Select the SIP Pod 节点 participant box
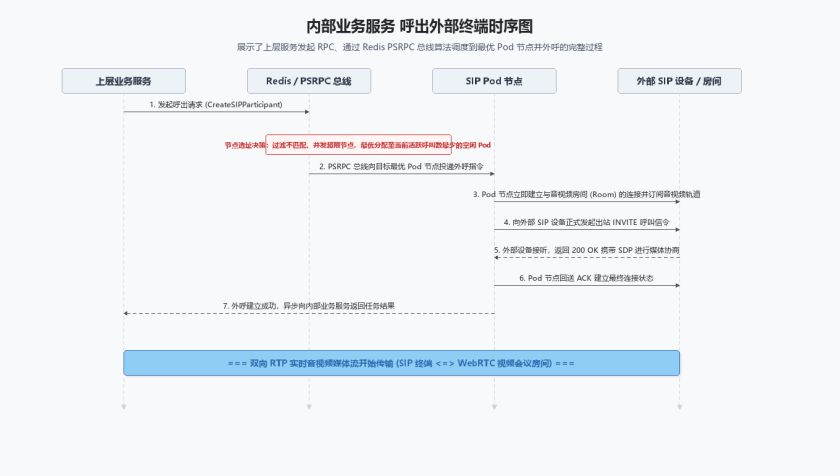The height and width of the screenshot is (476, 840). tap(494, 81)
